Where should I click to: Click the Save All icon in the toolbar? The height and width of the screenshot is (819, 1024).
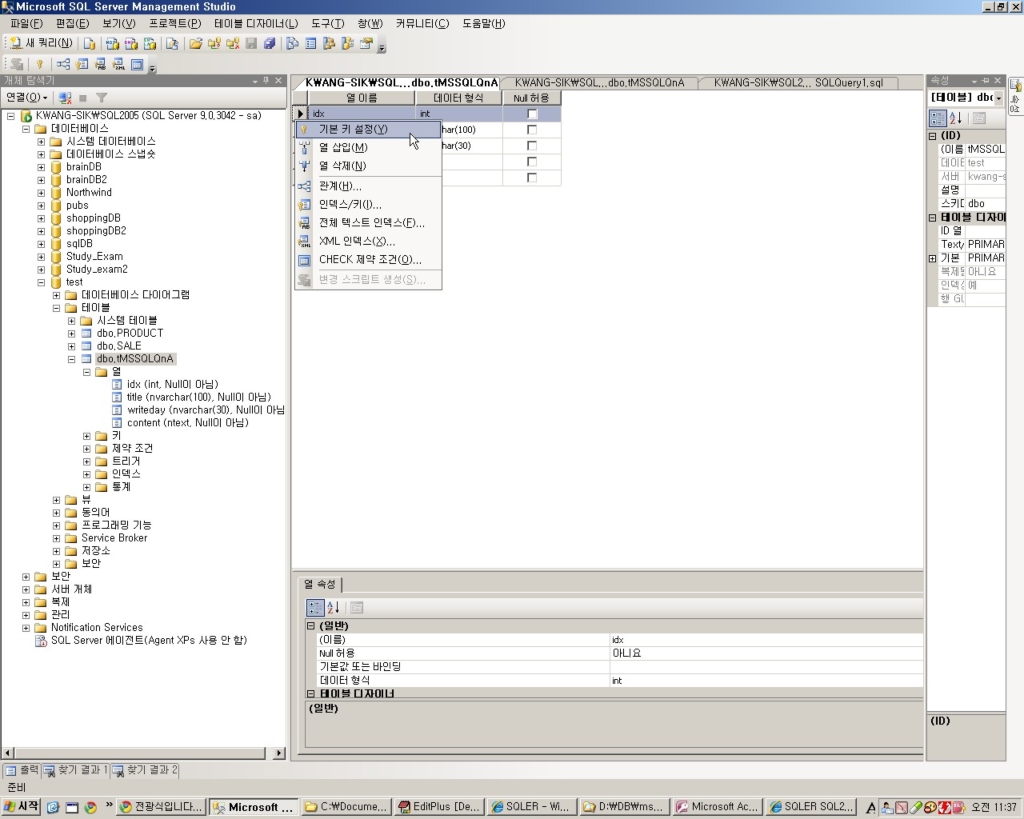(x=269, y=44)
